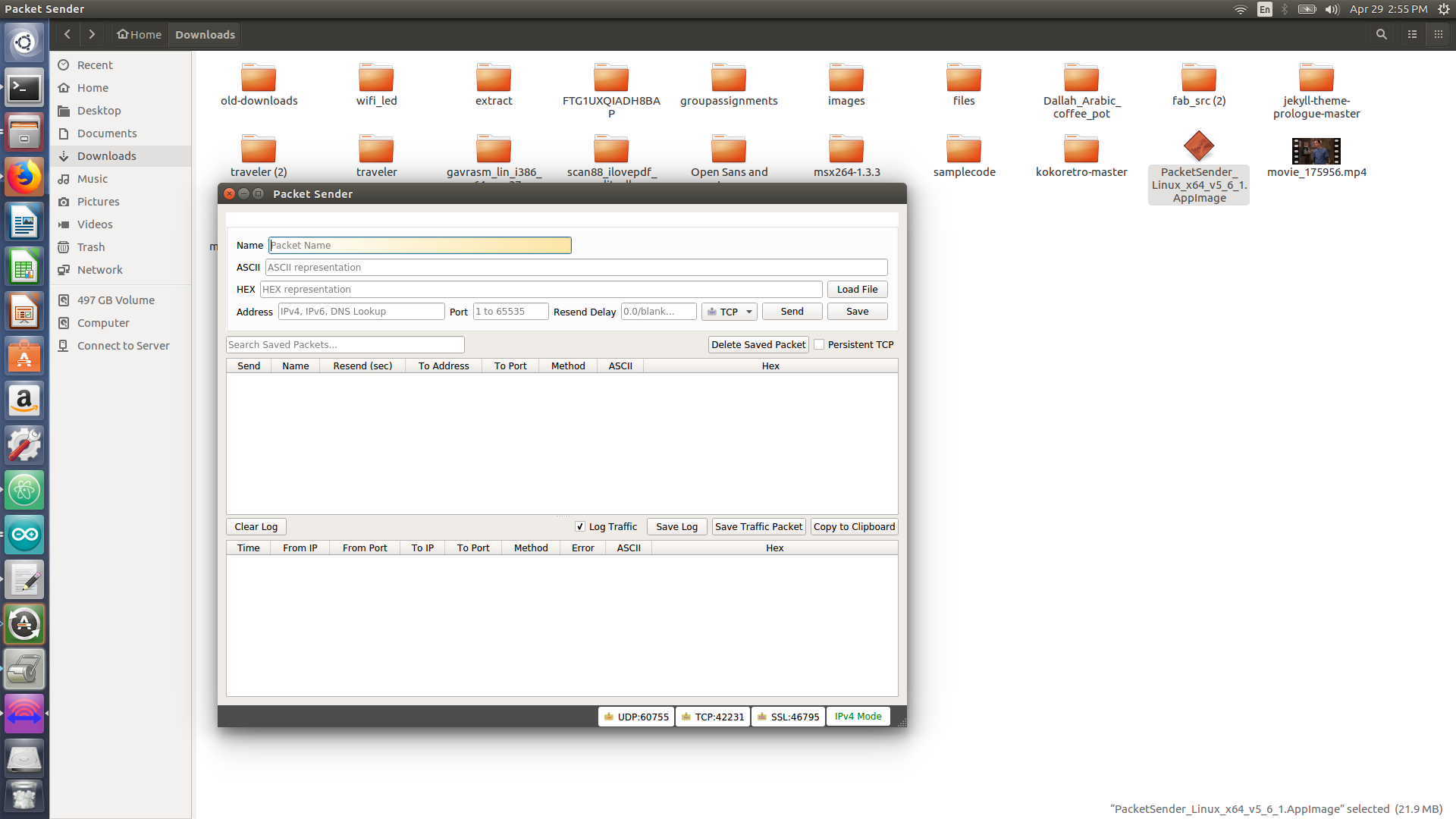1456x819 pixels.
Task: Focus the HEX representation field
Action: 541,290
